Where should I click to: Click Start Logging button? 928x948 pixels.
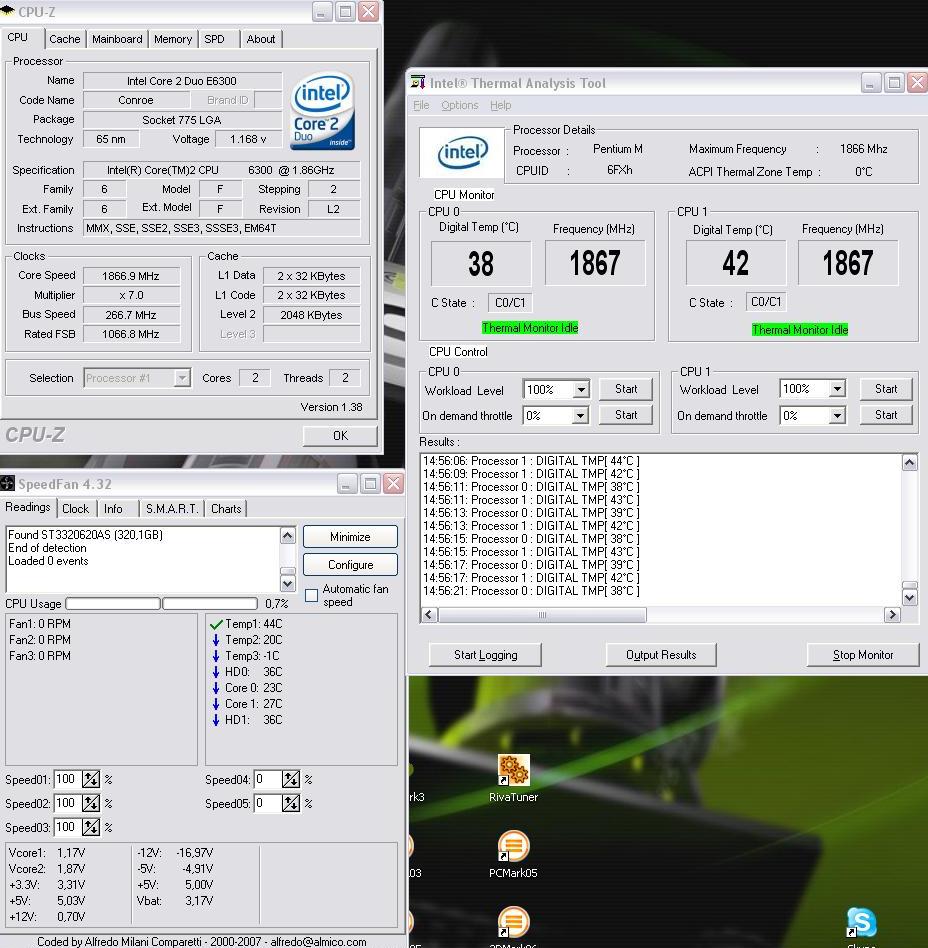pyautogui.click(x=485, y=655)
